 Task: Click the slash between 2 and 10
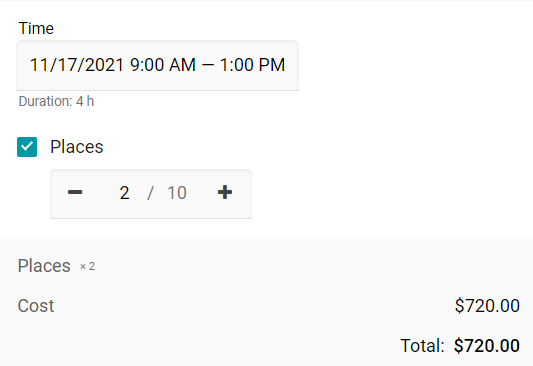[150, 193]
